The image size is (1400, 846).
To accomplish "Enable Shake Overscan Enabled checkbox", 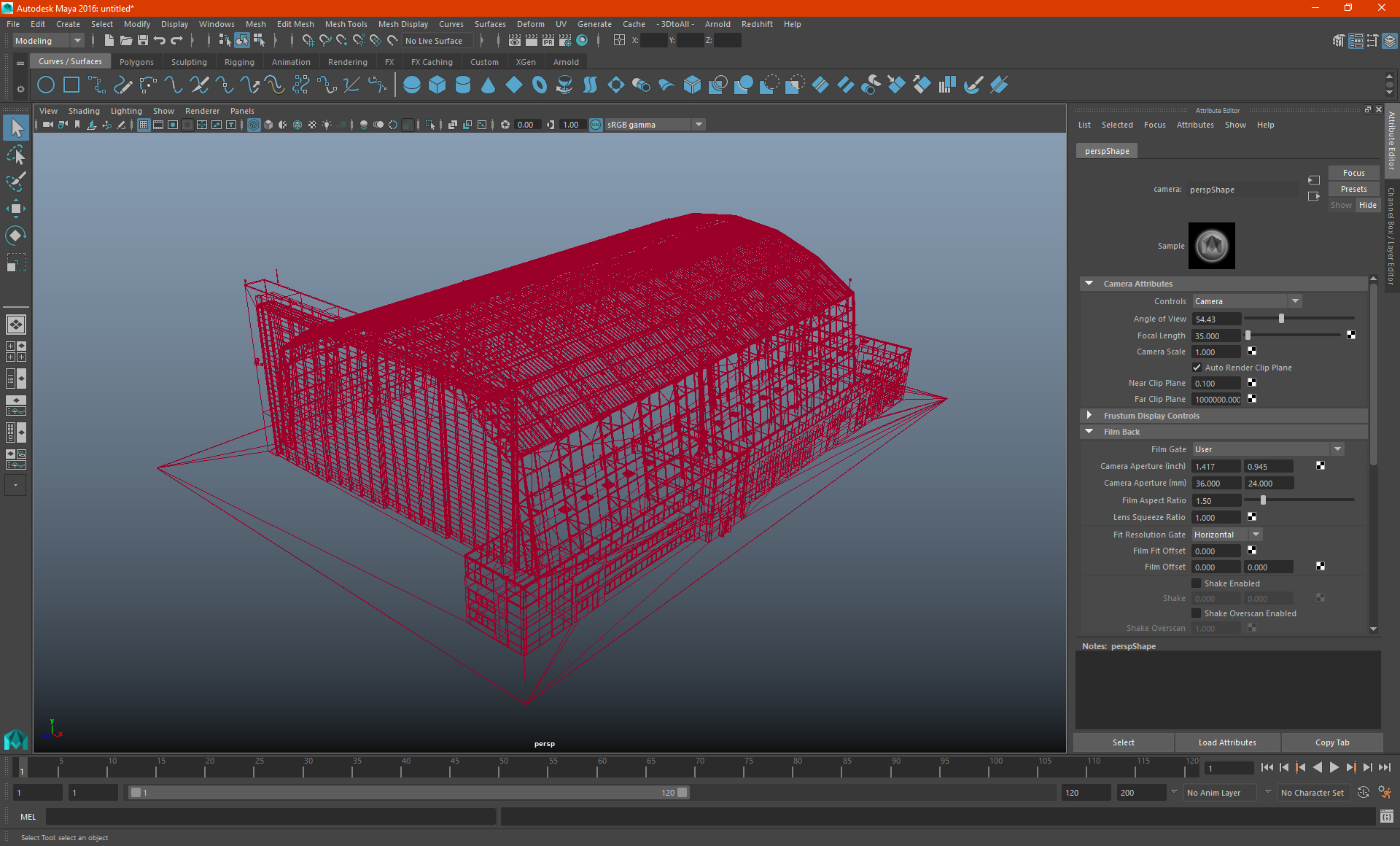I will pyautogui.click(x=1197, y=613).
